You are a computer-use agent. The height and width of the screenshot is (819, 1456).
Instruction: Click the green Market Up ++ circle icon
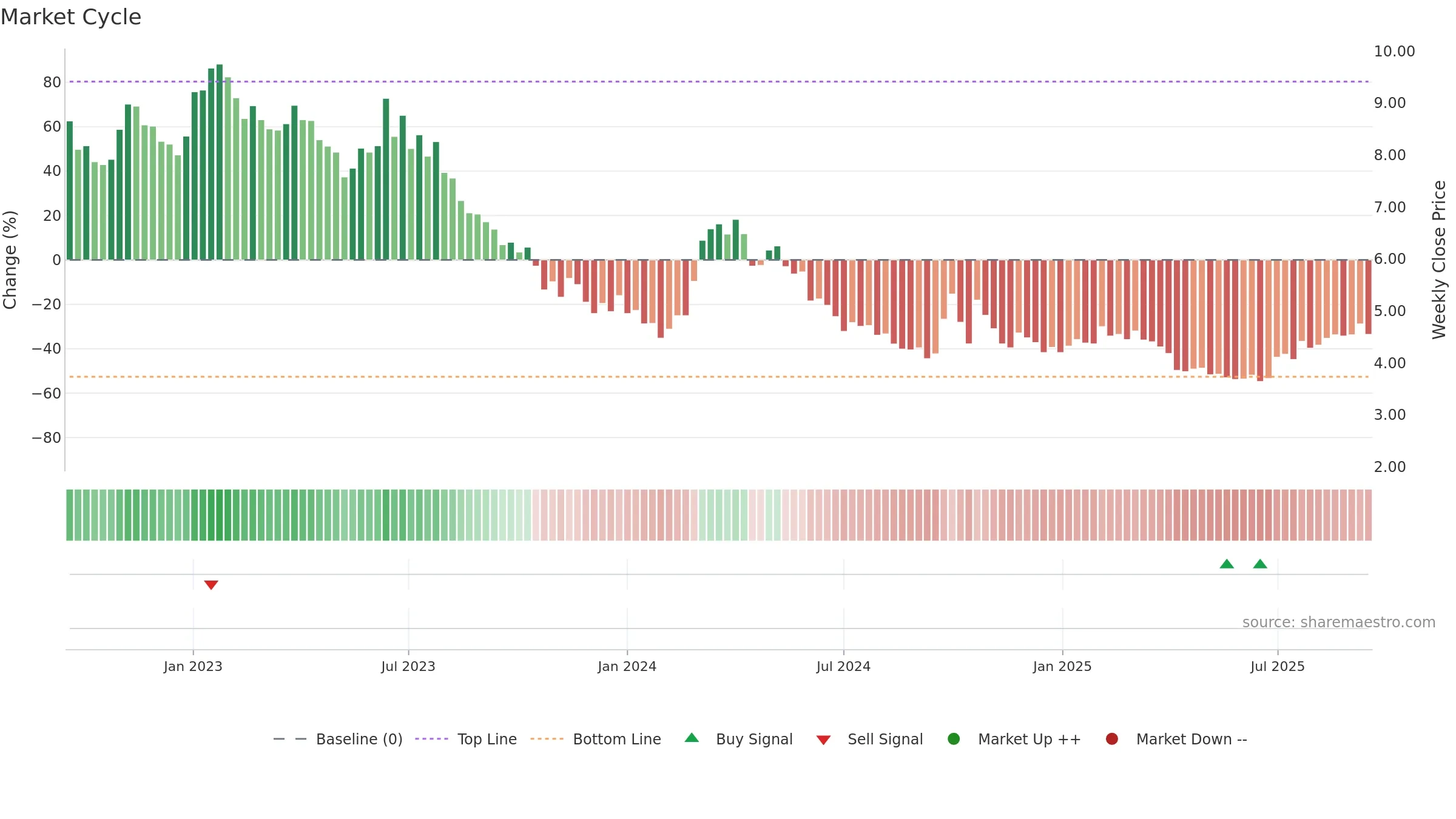coord(954,739)
